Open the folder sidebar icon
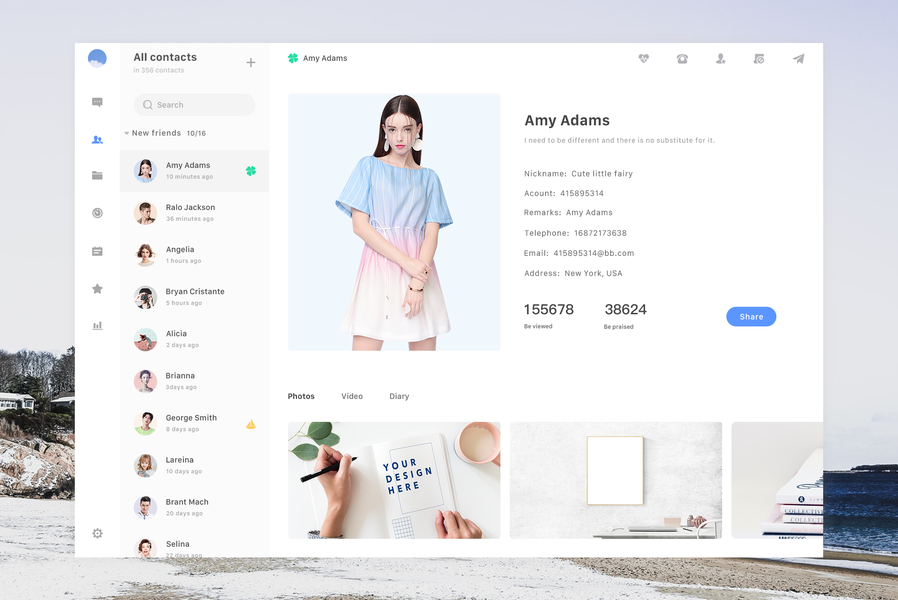 97,175
